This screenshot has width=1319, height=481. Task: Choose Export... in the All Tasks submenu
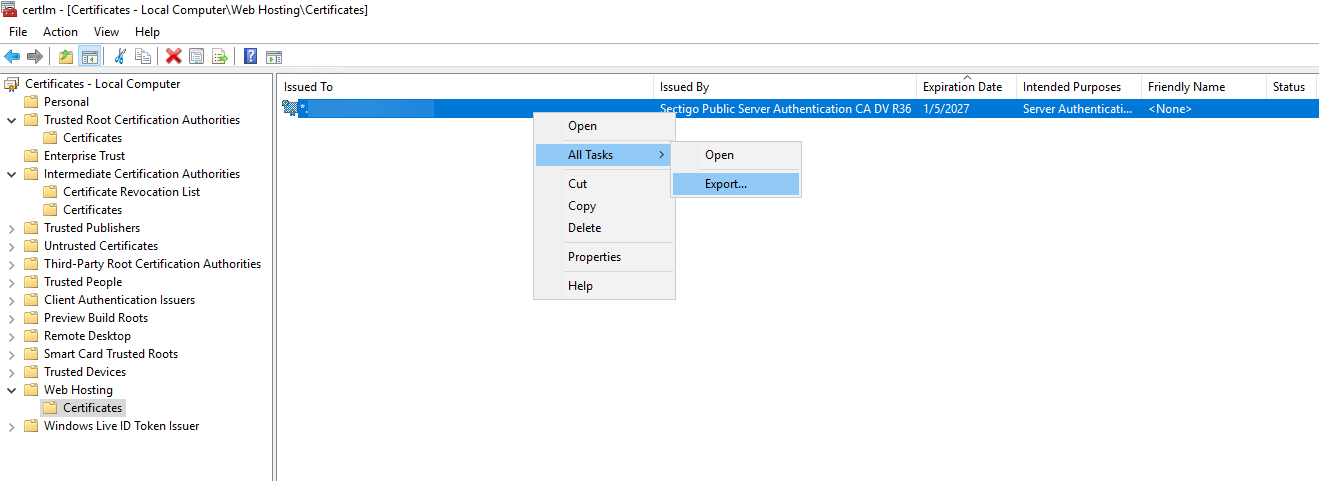coord(735,184)
